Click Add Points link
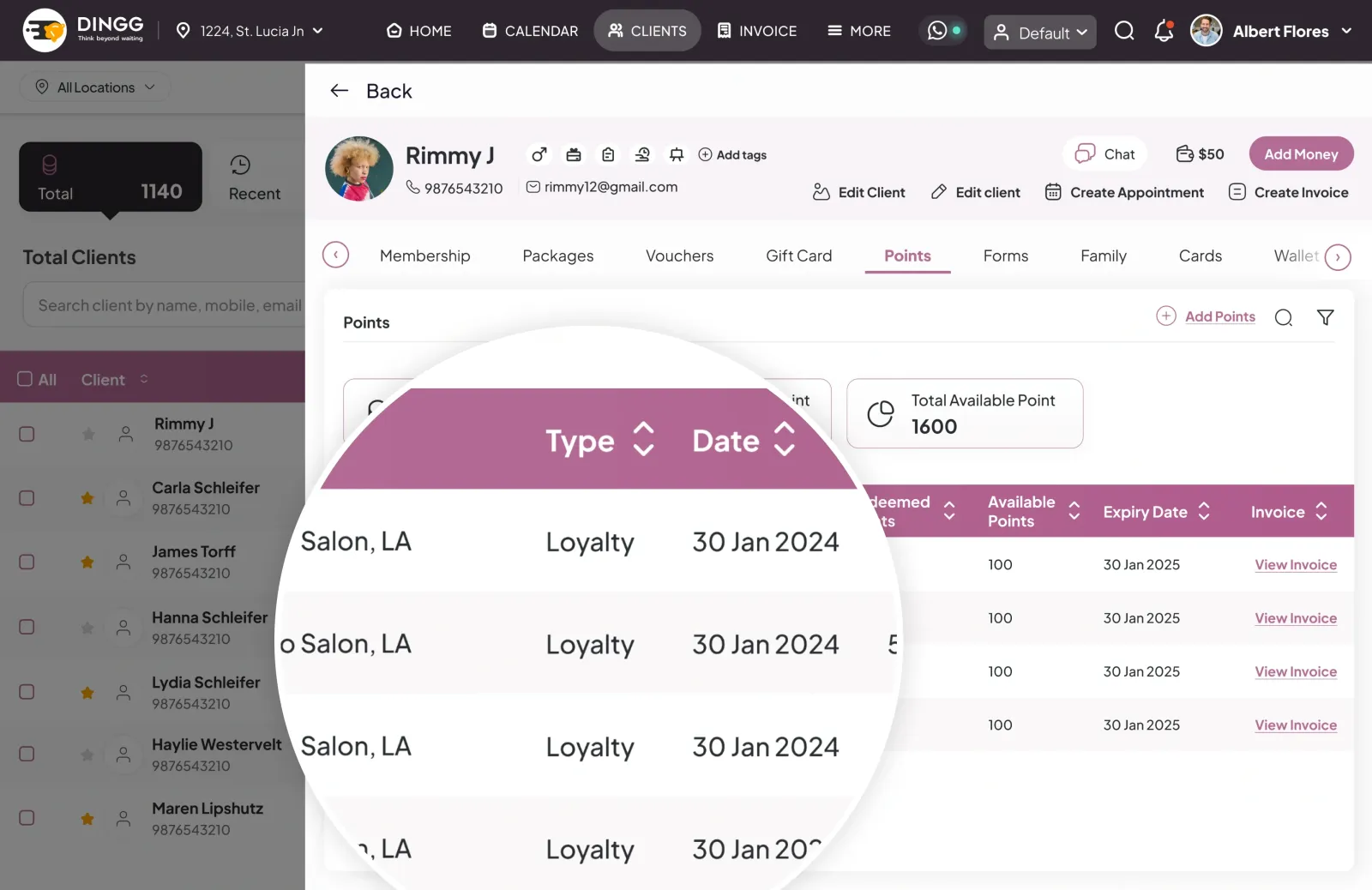The height and width of the screenshot is (890, 1372). click(1219, 316)
